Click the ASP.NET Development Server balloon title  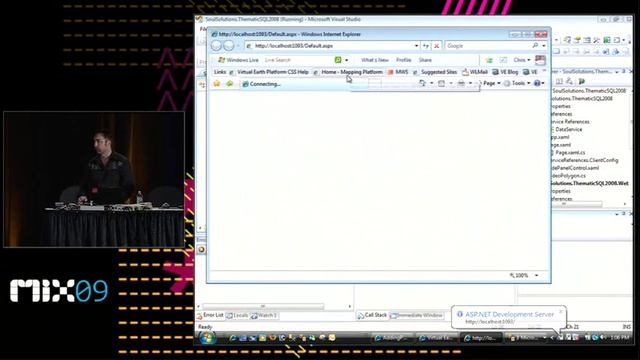pos(509,314)
